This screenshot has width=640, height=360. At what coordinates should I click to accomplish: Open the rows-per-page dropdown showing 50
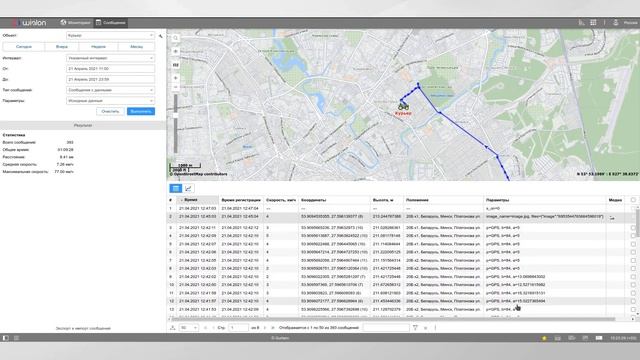(x=189, y=328)
